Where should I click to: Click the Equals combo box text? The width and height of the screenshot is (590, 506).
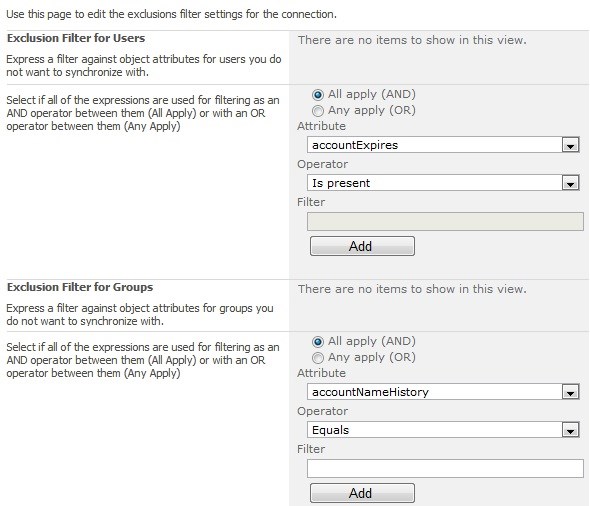[330, 430]
